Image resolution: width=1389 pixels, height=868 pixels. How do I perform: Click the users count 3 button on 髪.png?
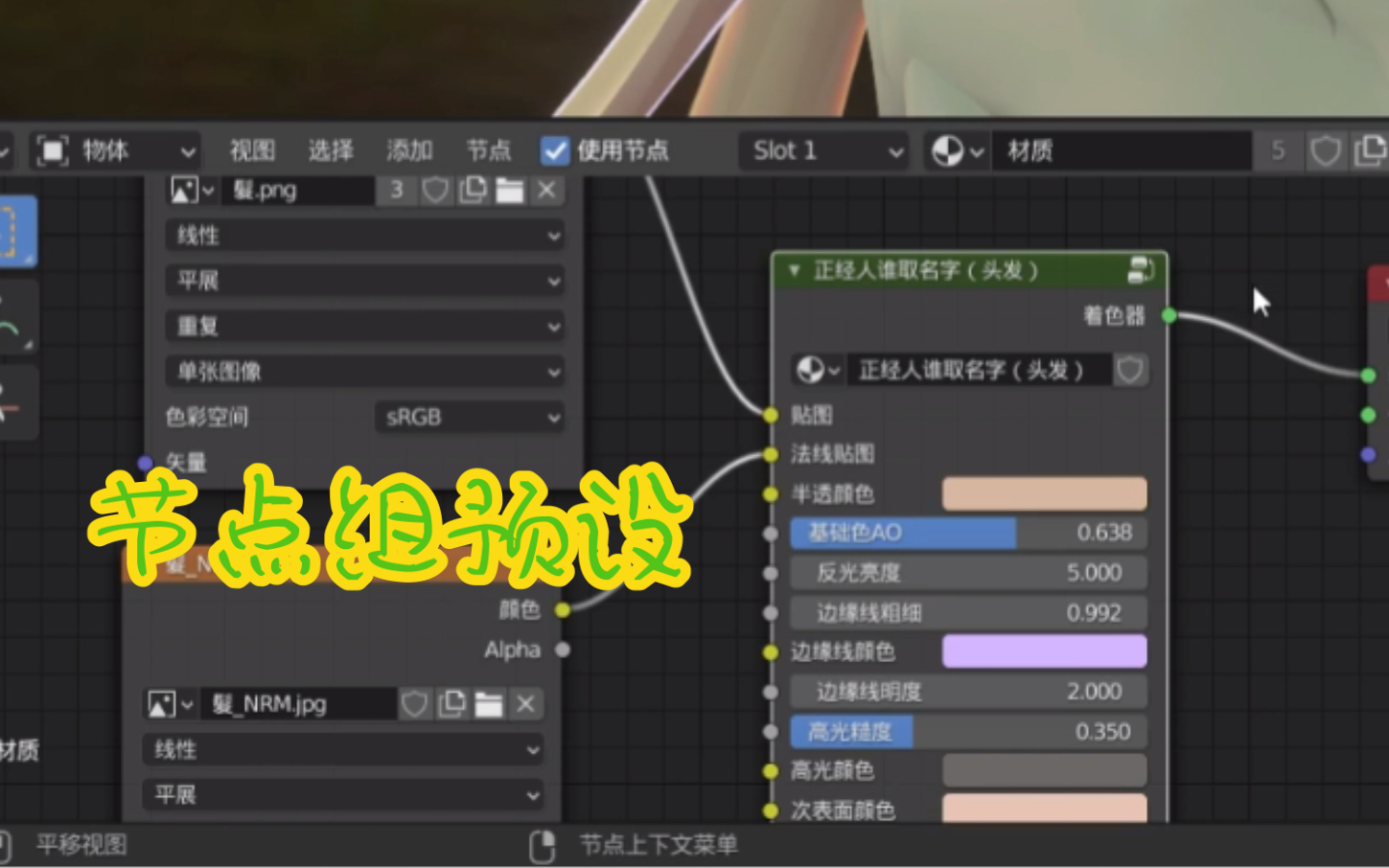[x=396, y=190]
